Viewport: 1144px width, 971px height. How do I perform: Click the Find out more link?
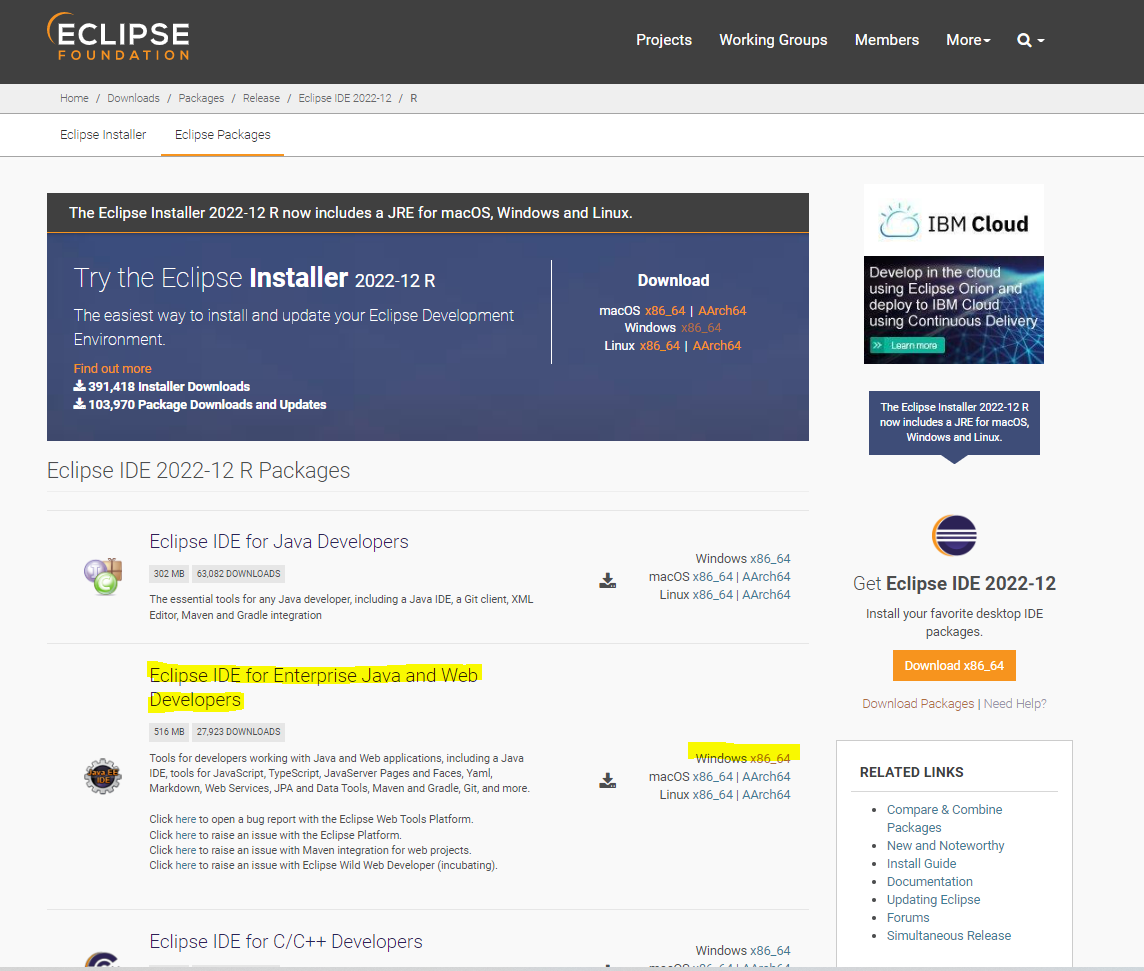112,368
